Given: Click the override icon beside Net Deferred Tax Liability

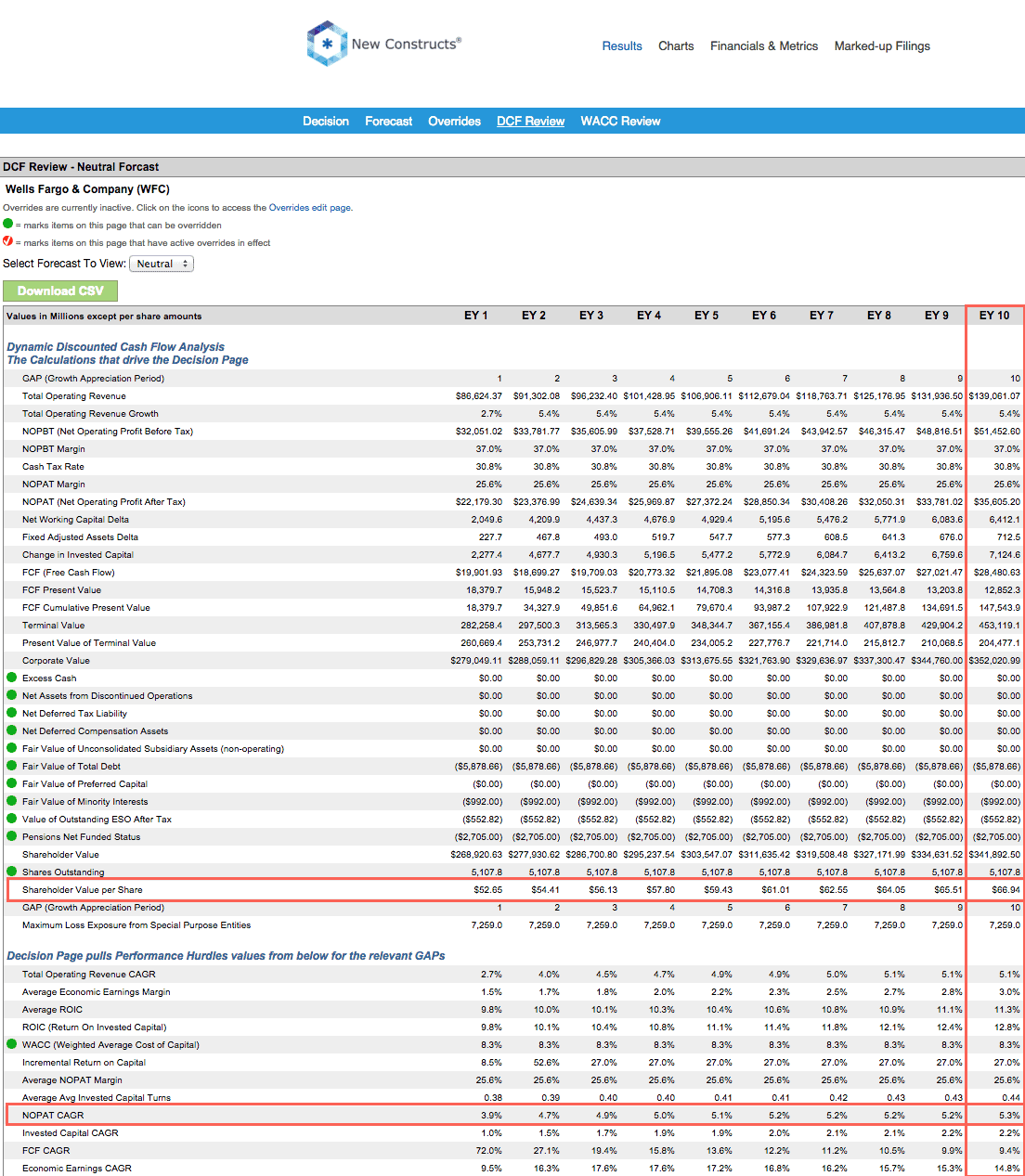Looking at the screenshot, I should [x=9, y=713].
